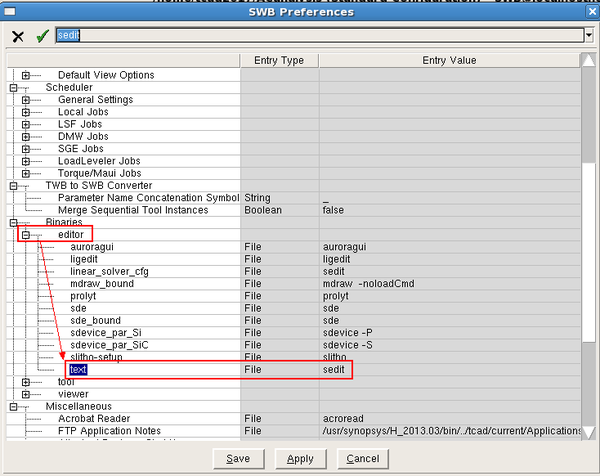Screen dimensions: 600x476
Task: Expand DMW Jobs node
Action: coord(26,137)
